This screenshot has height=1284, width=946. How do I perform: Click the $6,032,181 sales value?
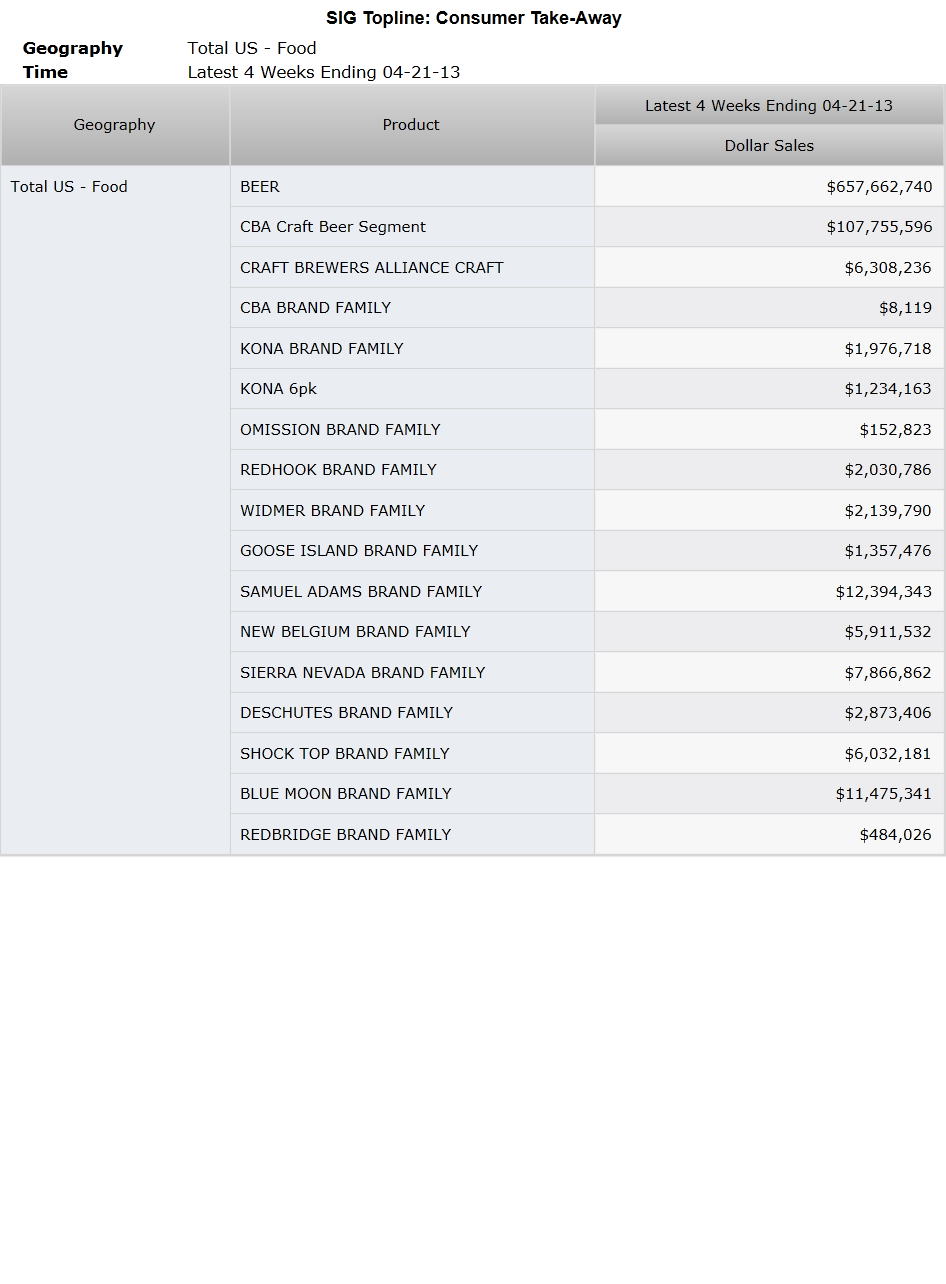[x=888, y=754]
